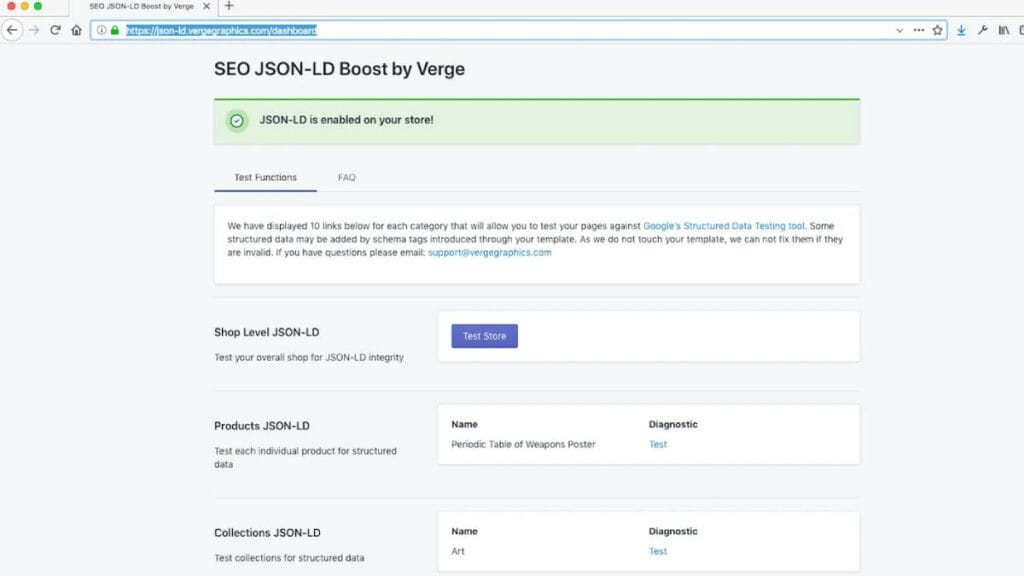This screenshot has height=576, width=1024.
Task: Open the page actions three-dot menu
Action: pyautogui.click(x=919, y=30)
